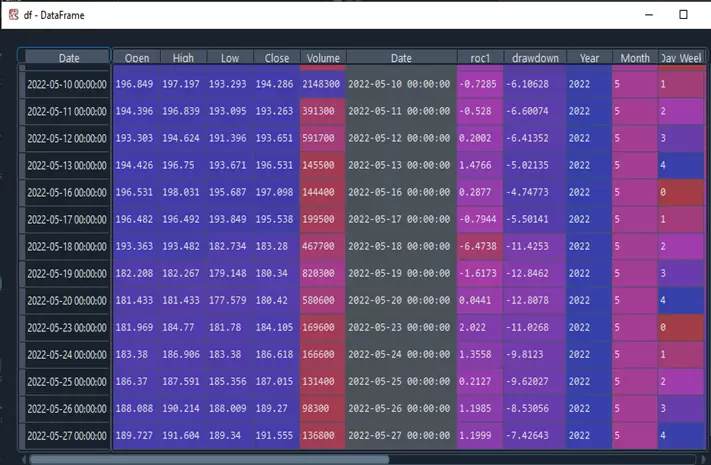Select Volume cell 98300

click(x=323, y=408)
